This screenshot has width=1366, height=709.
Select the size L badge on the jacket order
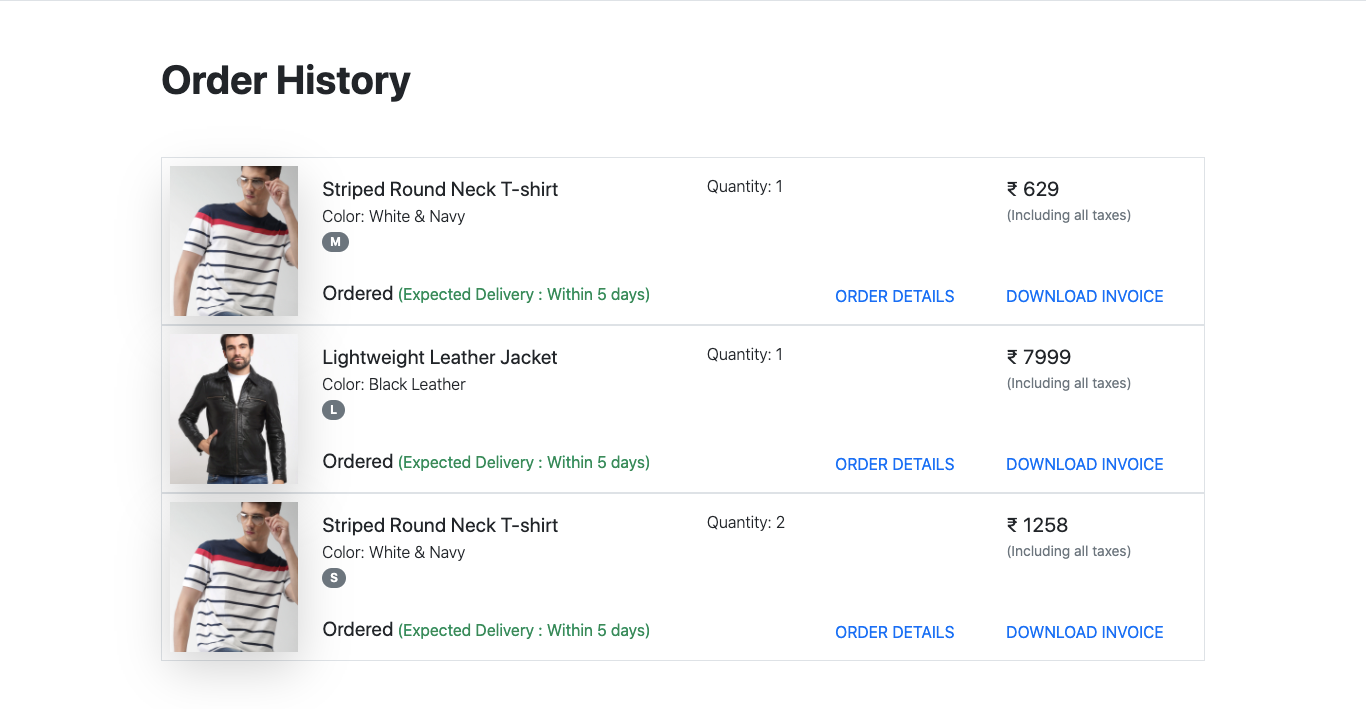[x=334, y=410]
